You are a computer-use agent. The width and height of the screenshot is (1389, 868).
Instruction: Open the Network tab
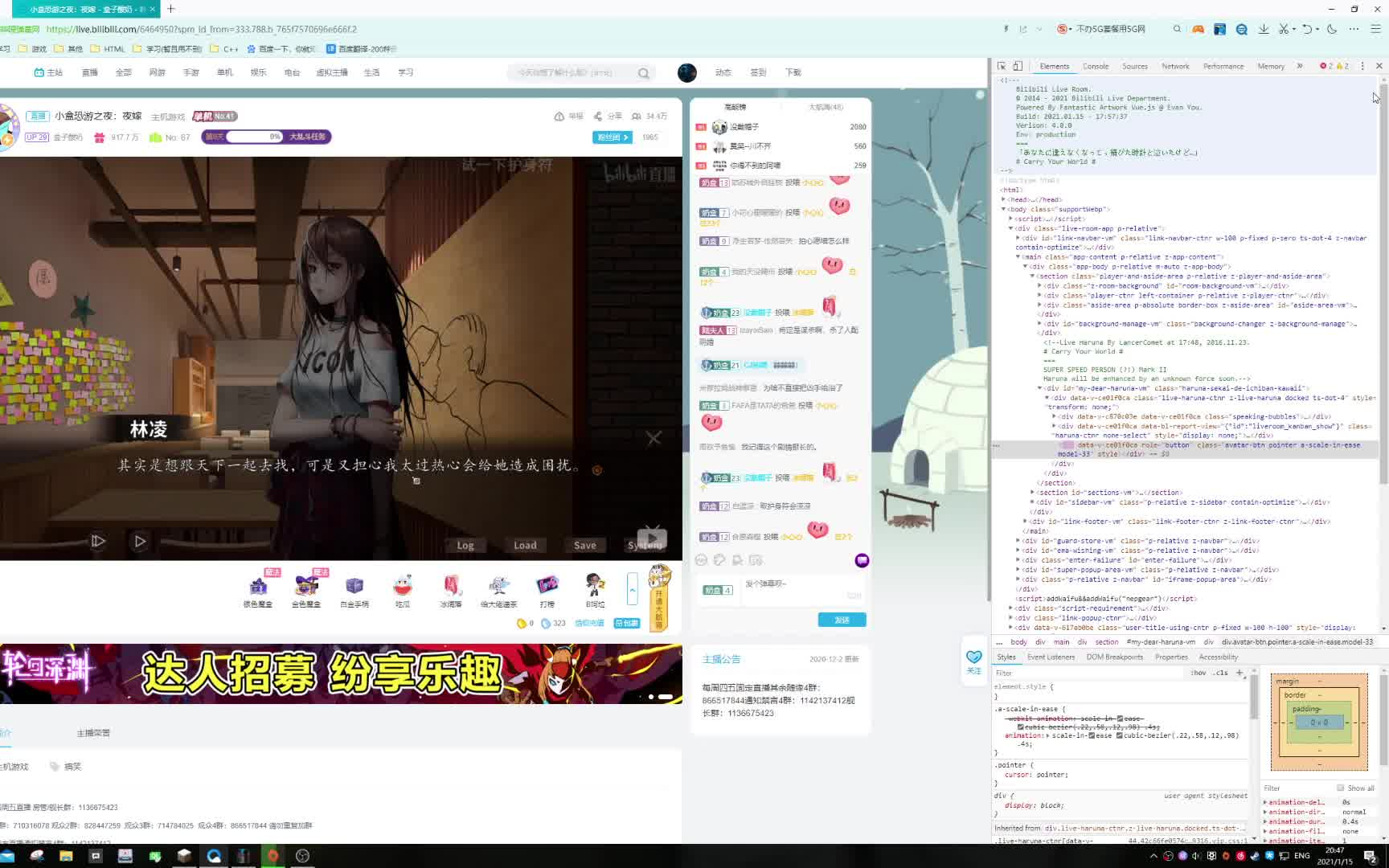pos(1175,66)
